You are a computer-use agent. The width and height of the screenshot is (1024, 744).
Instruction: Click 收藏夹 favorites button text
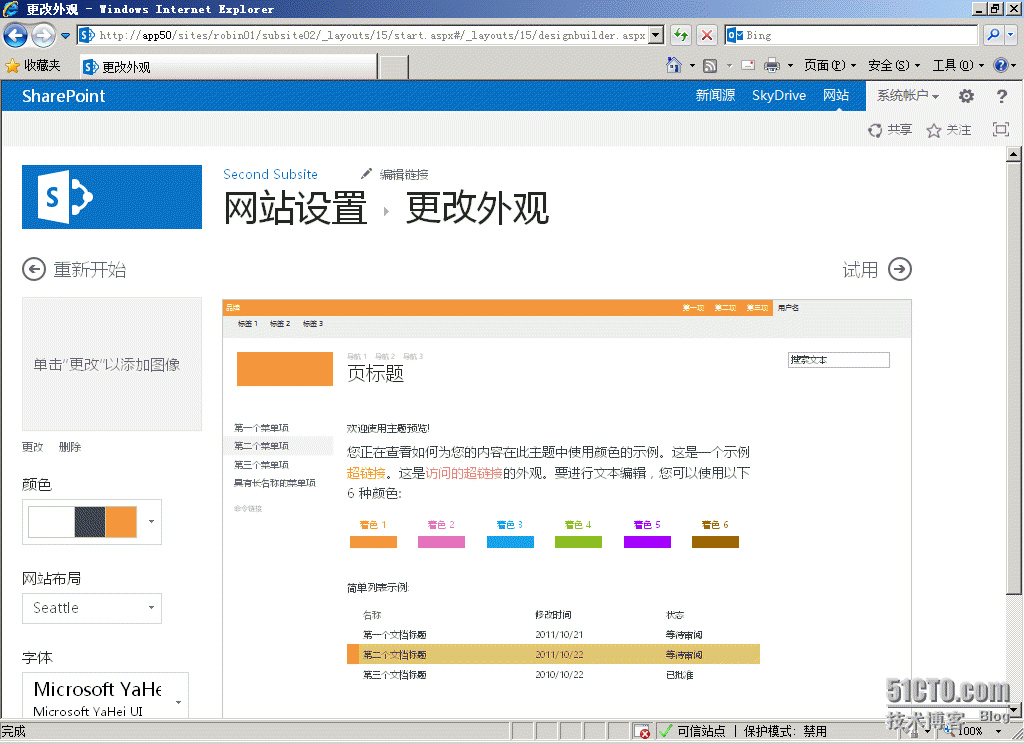coord(42,65)
